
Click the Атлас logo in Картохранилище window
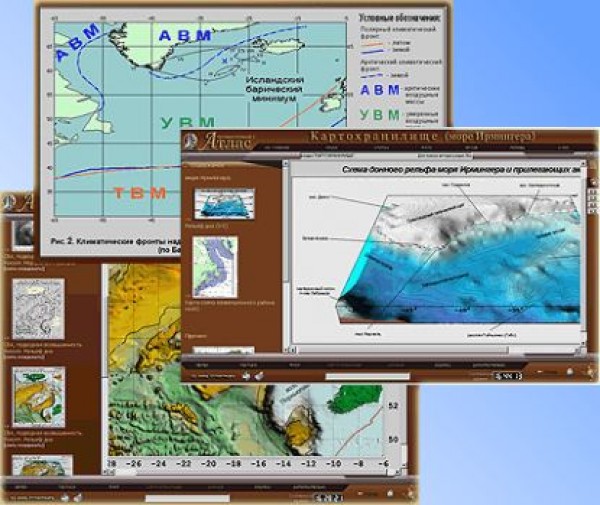(219, 141)
